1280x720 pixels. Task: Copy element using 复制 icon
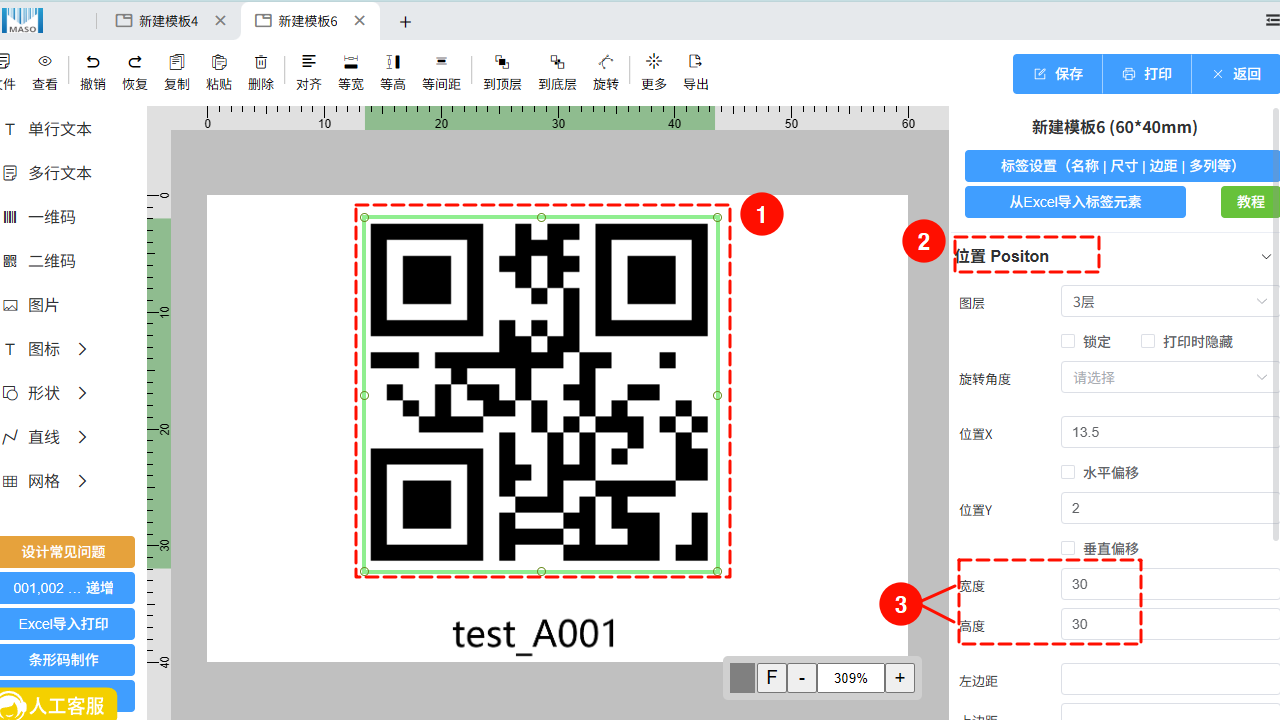177,62
